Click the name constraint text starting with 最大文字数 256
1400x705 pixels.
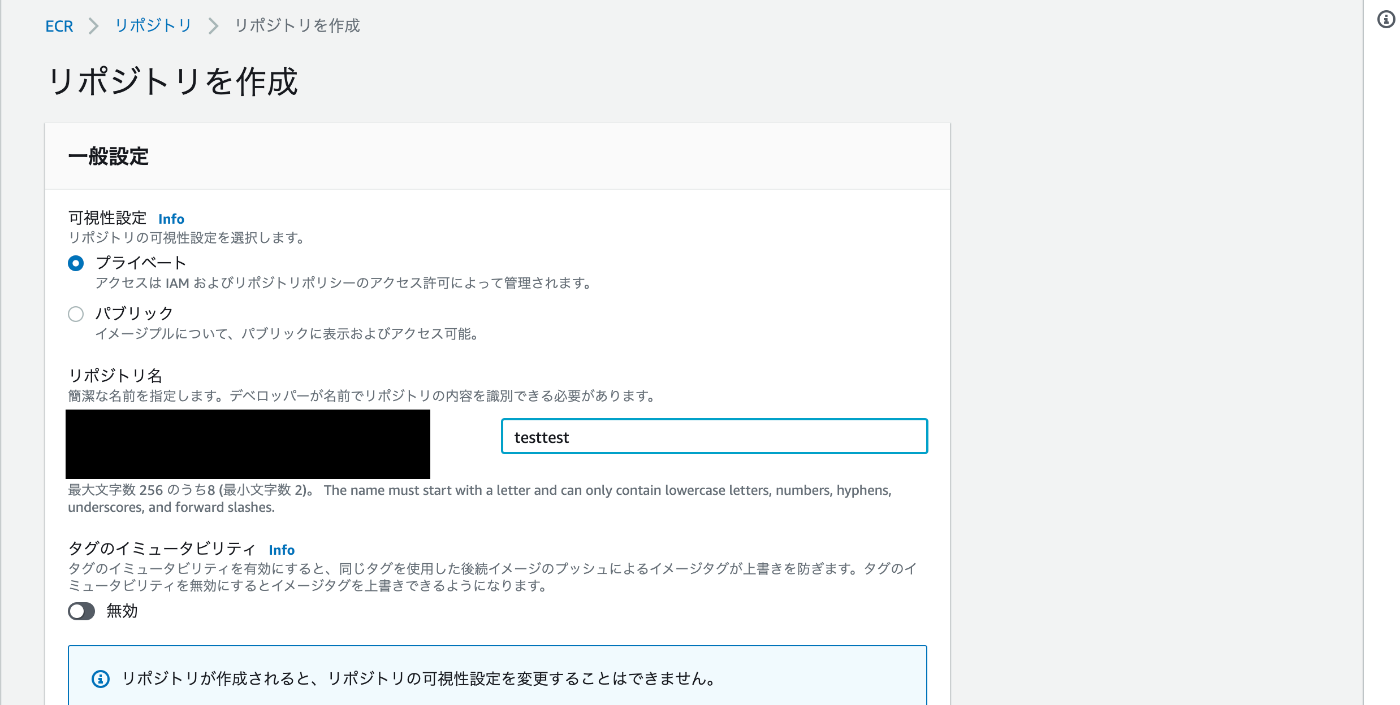pyautogui.click(x=480, y=499)
